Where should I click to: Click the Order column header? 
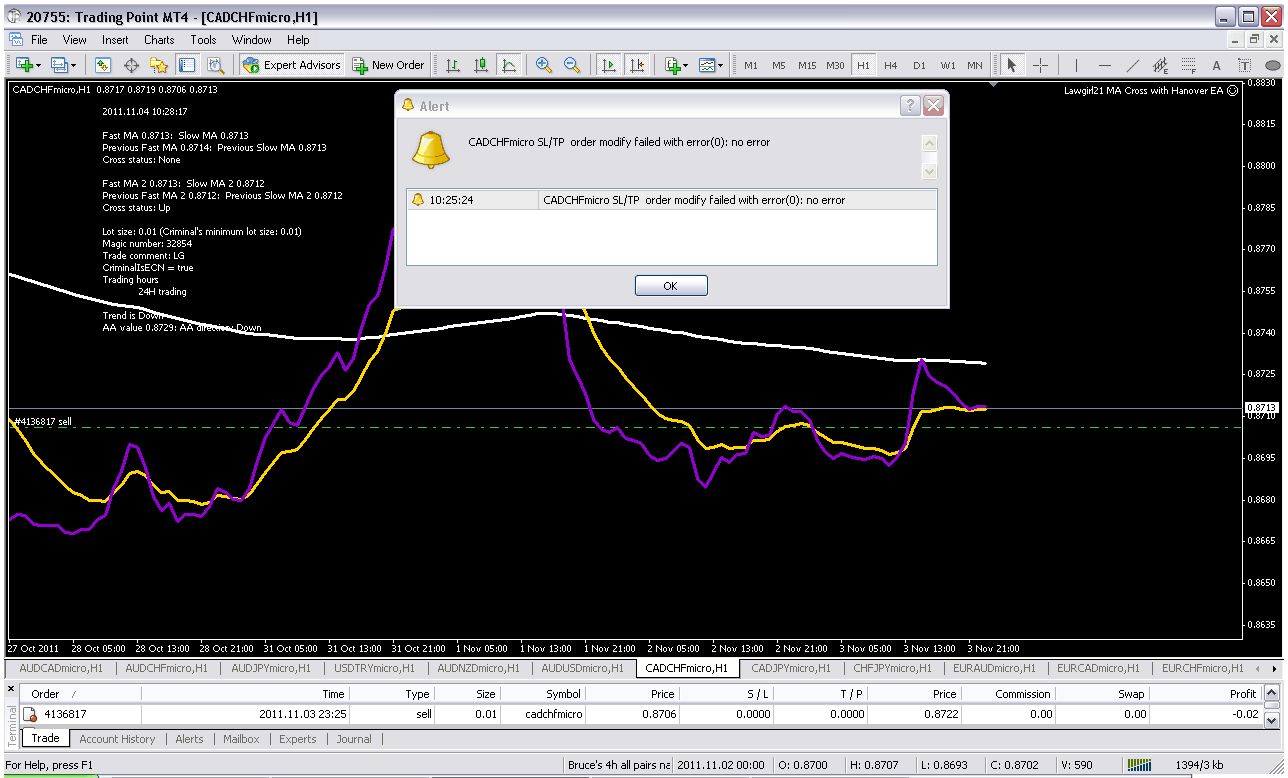[x=82, y=693]
